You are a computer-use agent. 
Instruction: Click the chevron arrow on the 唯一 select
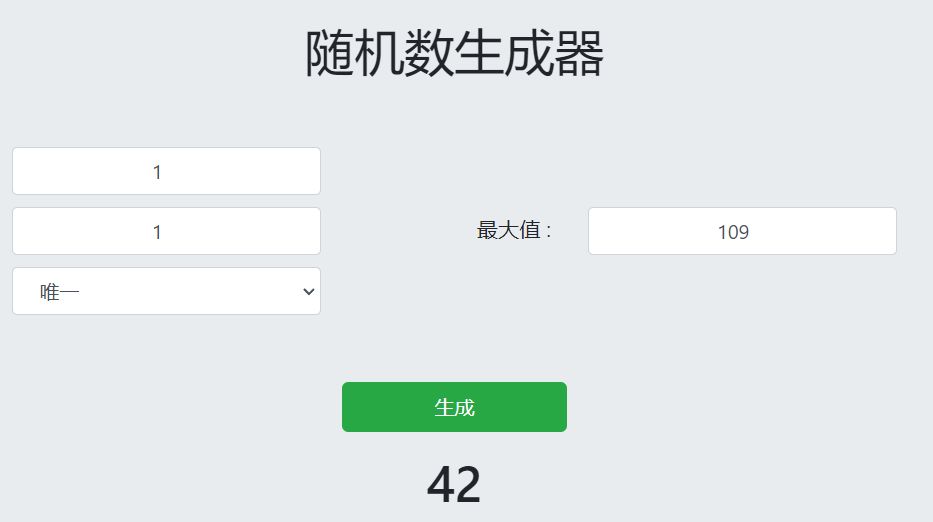pos(308,291)
